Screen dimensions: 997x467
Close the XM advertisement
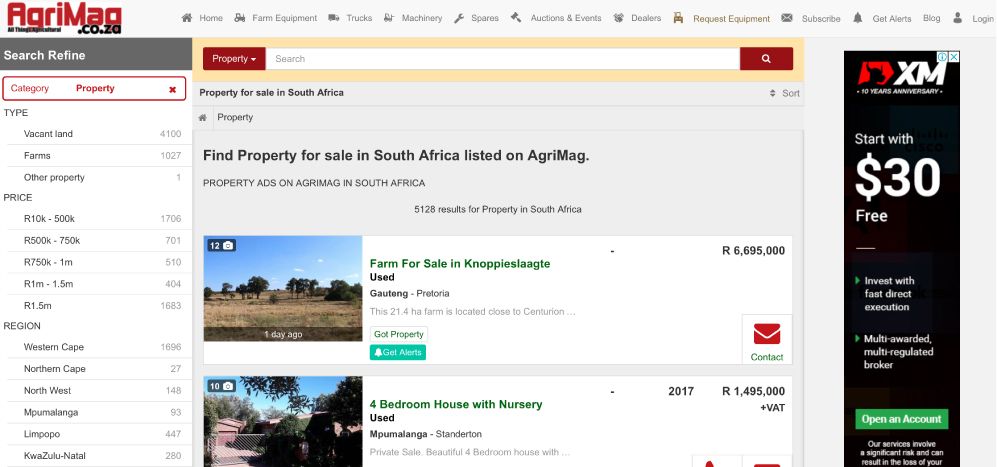click(954, 57)
